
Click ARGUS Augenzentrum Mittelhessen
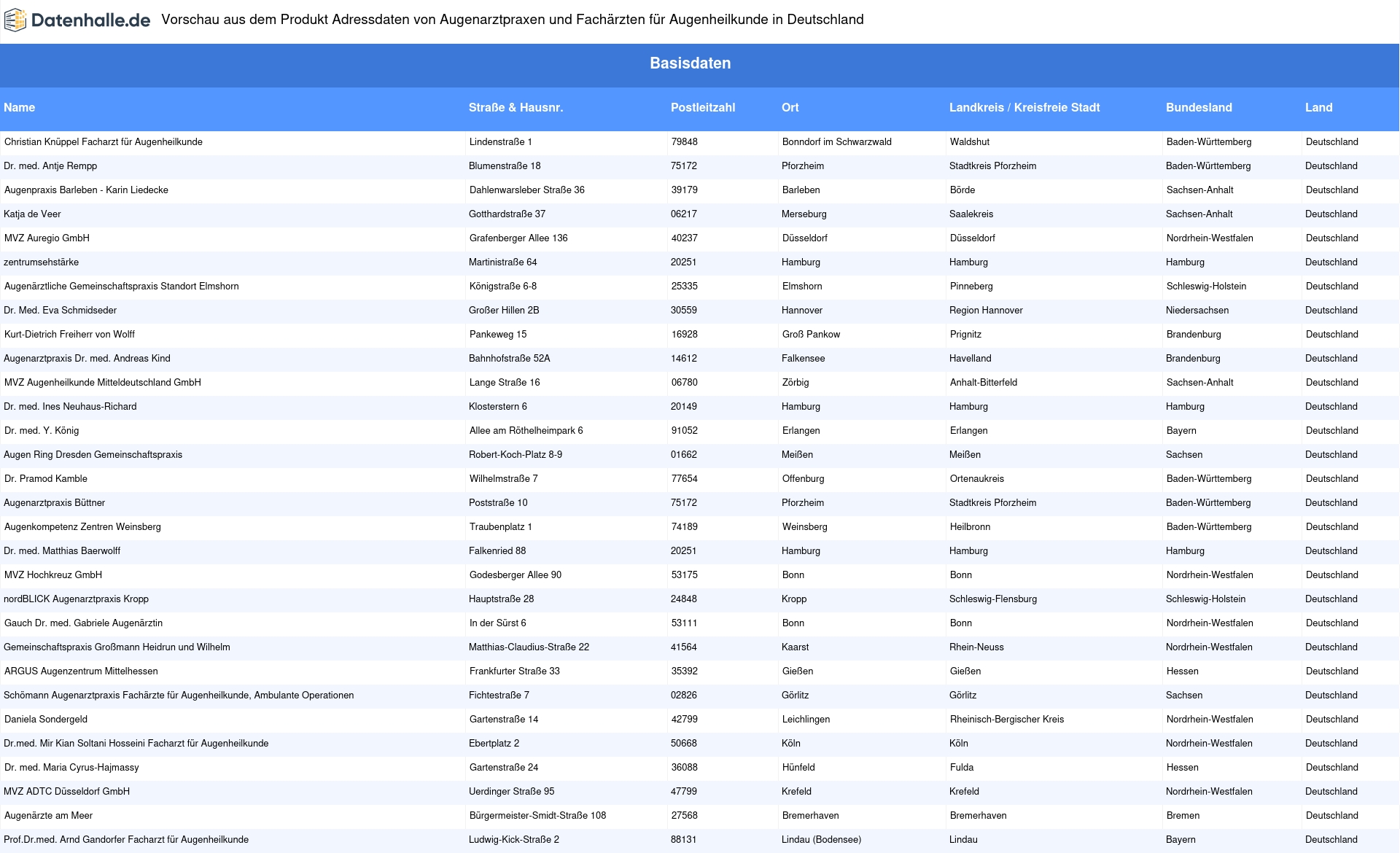pos(81,671)
